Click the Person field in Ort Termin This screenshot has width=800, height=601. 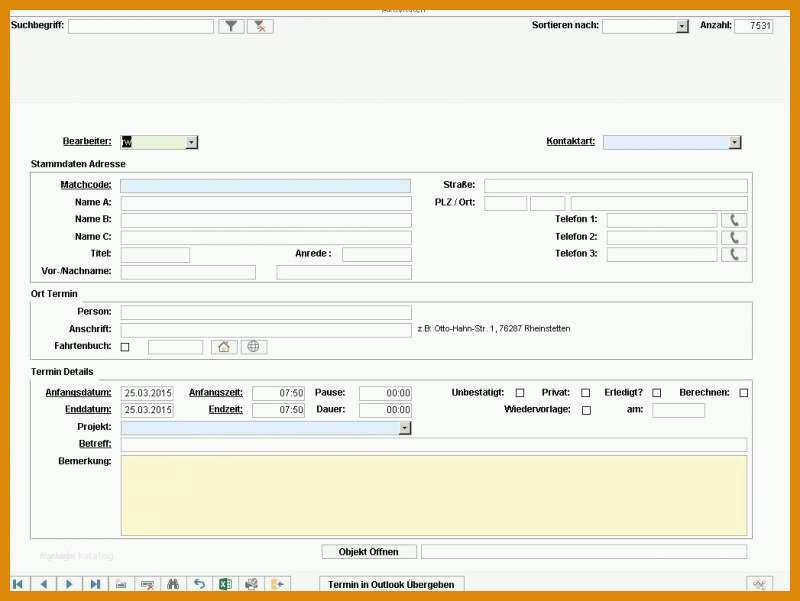tap(266, 312)
